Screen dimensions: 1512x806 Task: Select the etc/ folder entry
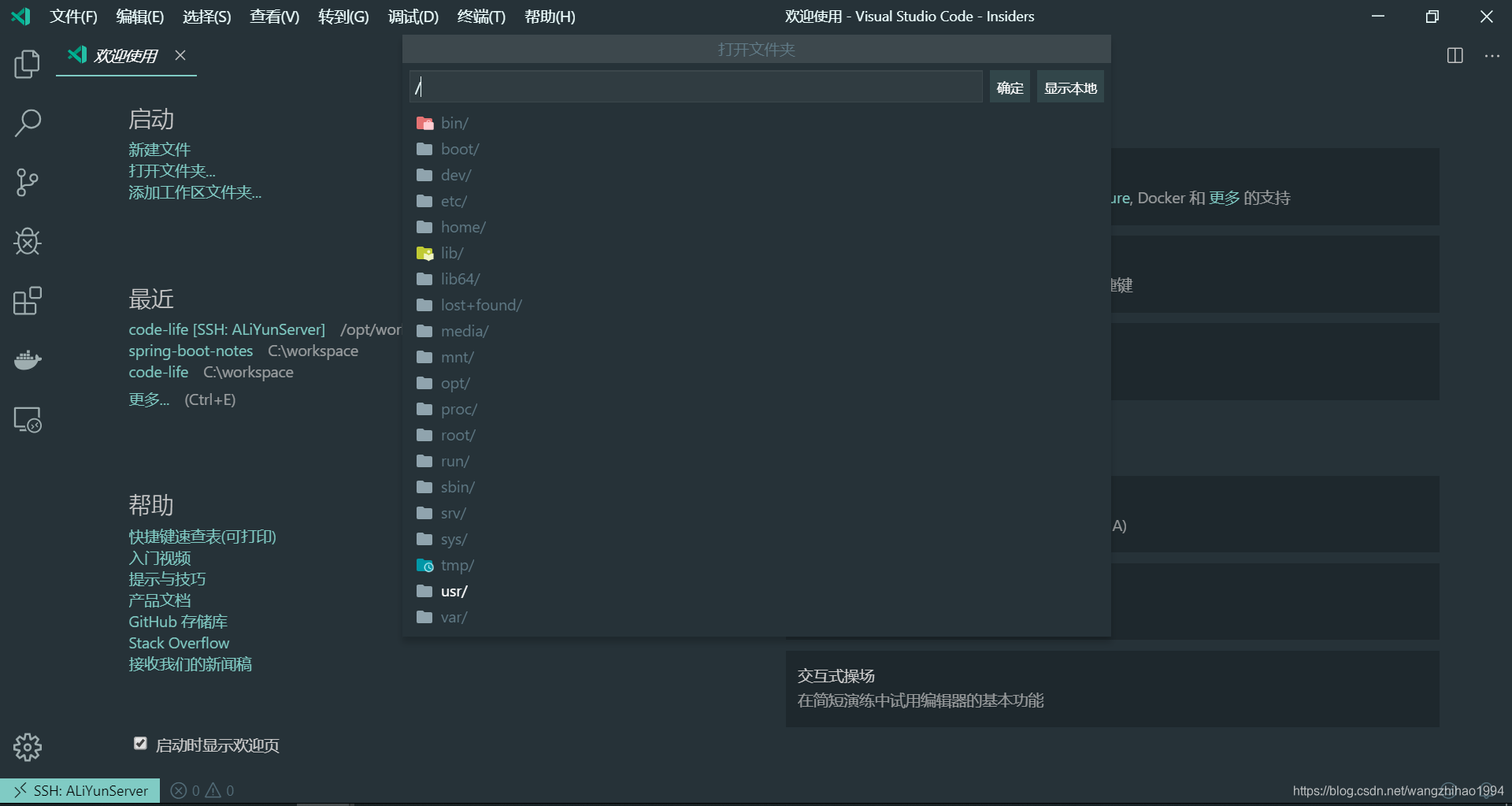click(x=756, y=201)
